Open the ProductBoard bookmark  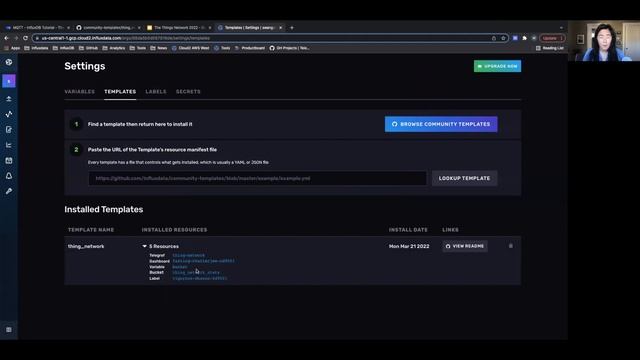tap(249, 48)
